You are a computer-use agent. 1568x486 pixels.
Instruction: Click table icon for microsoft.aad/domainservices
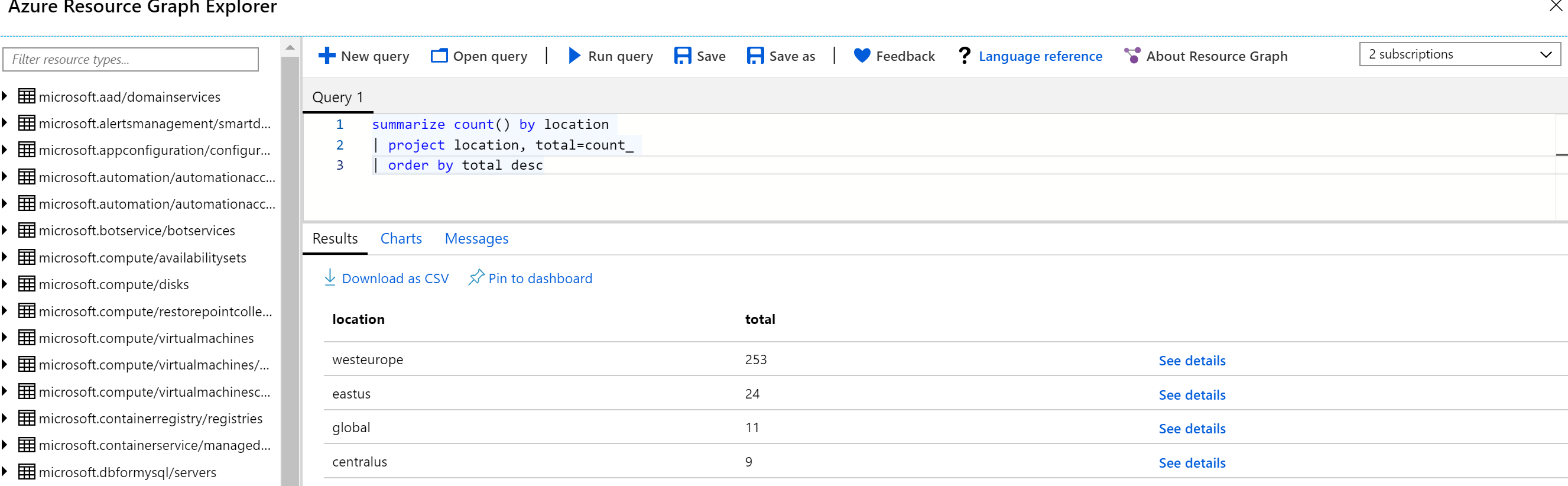pos(27,96)
